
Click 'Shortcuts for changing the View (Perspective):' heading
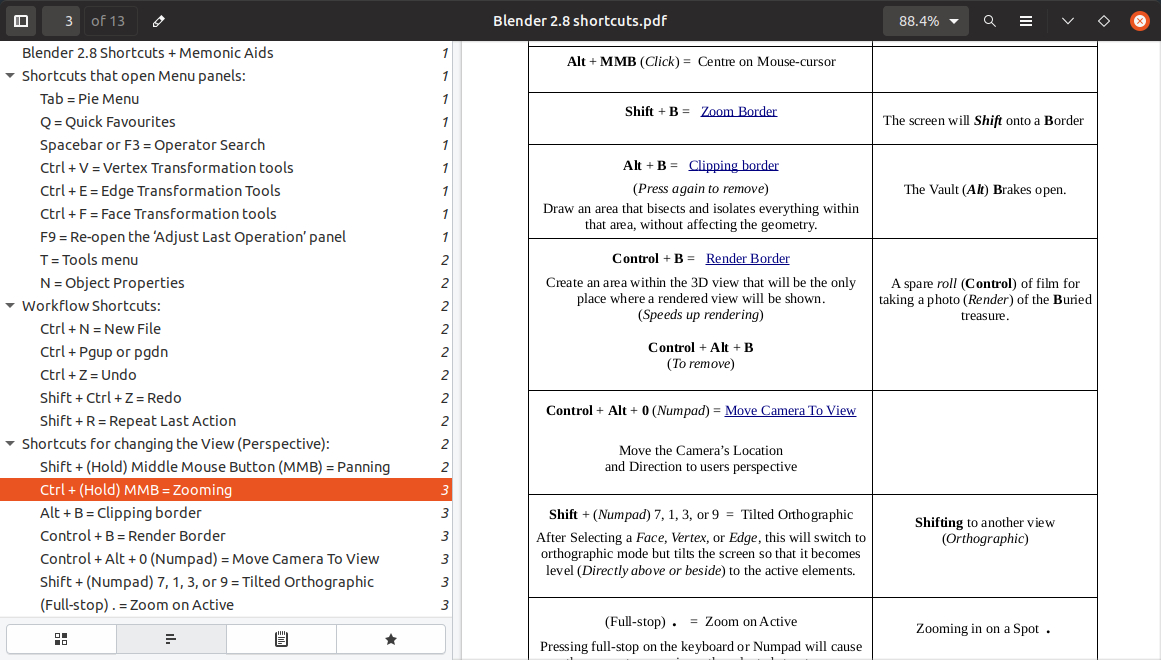(175, 444)
